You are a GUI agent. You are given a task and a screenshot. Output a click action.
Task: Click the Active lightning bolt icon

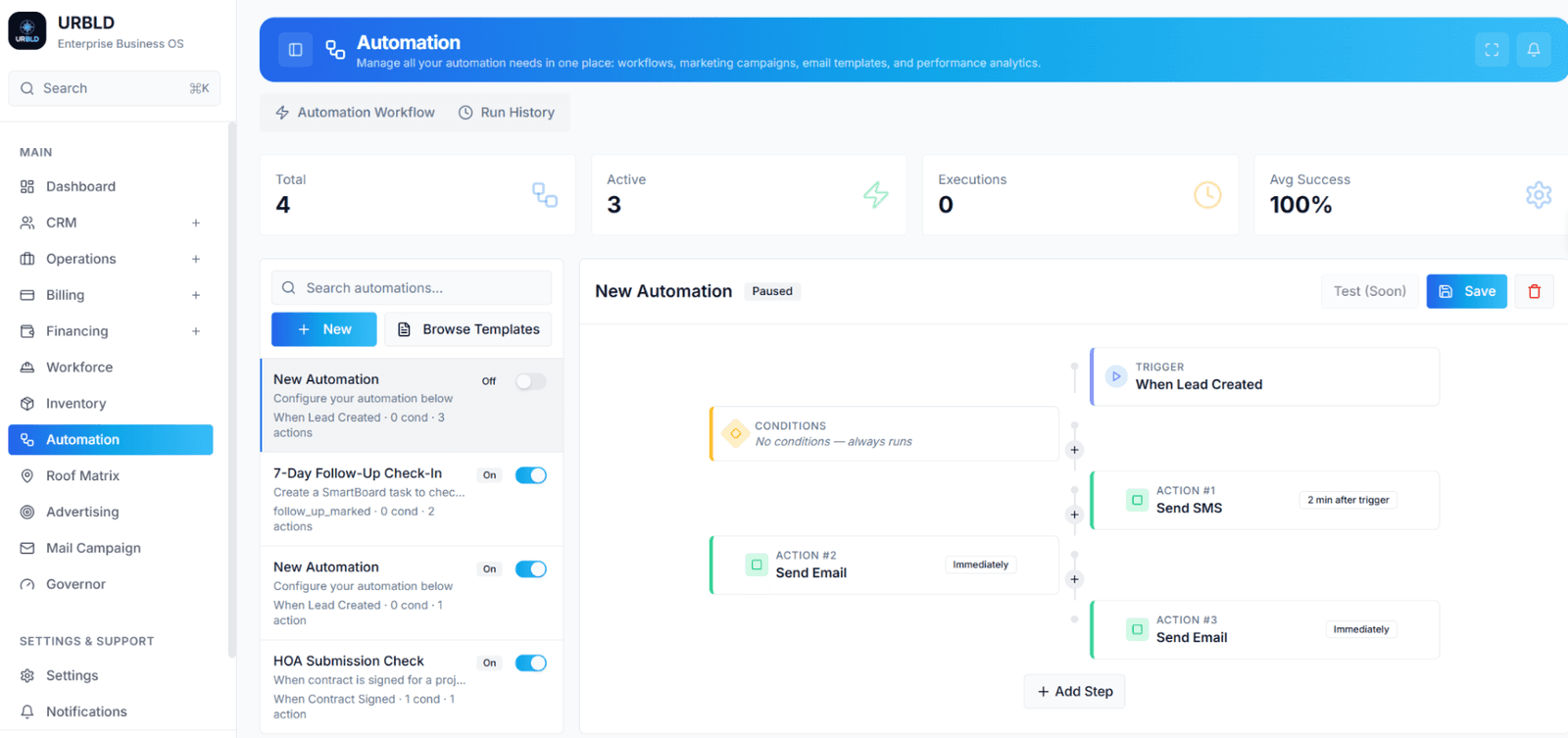click(x=876, y=195)
